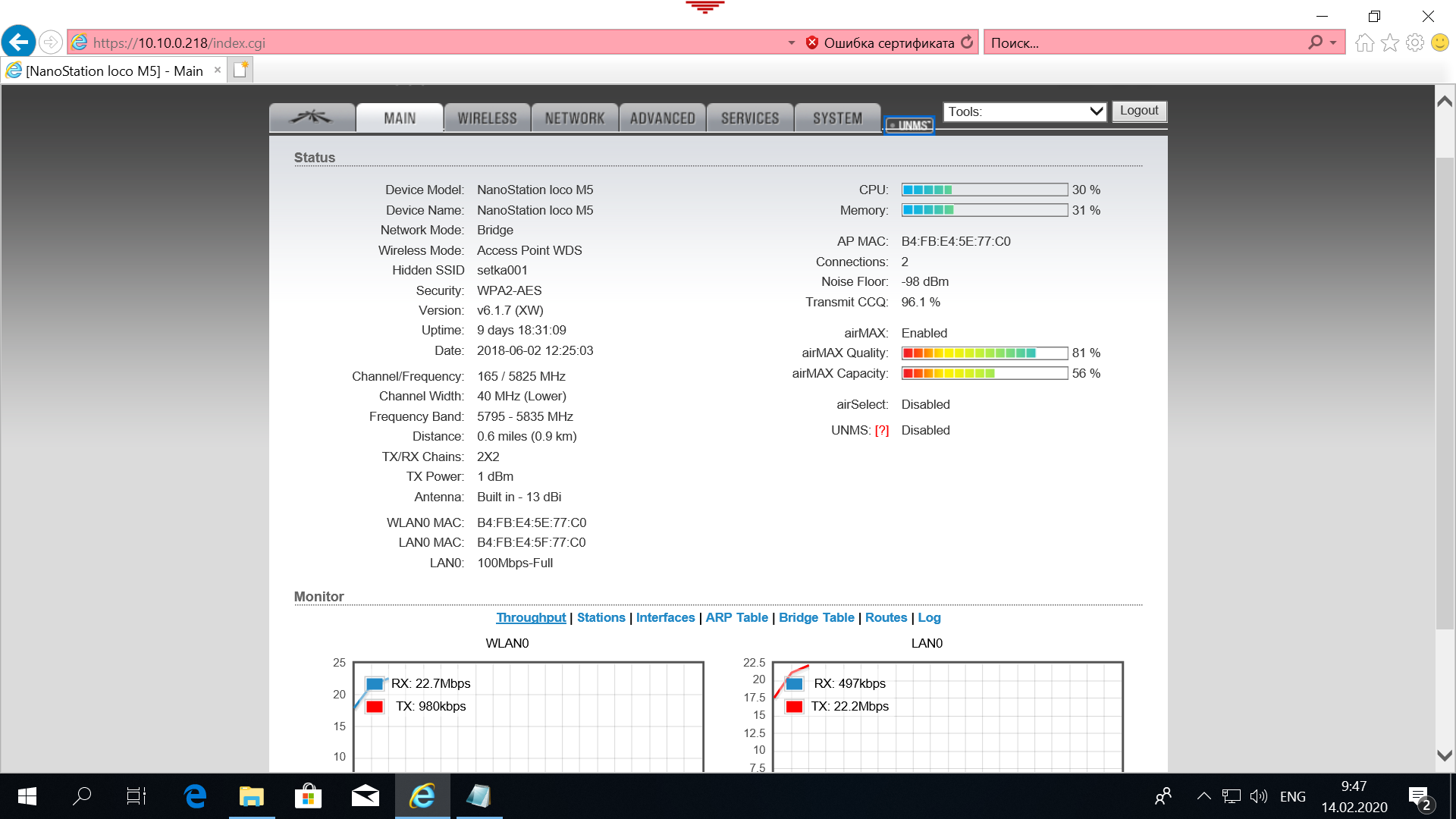Open Windows taskbar search
Image resolution: width=1456 pixels, height=819 pixels.
coord(82,796)
